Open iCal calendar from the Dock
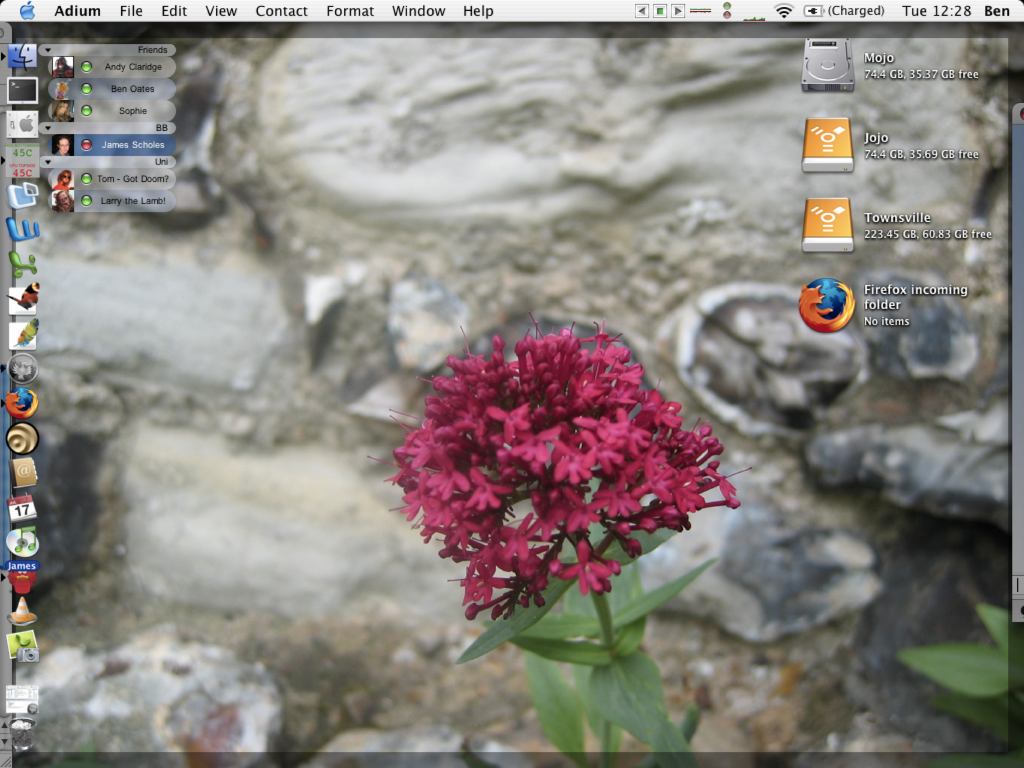The height and width of the screenshot is (768, 1024). click(x=22, y=507)
